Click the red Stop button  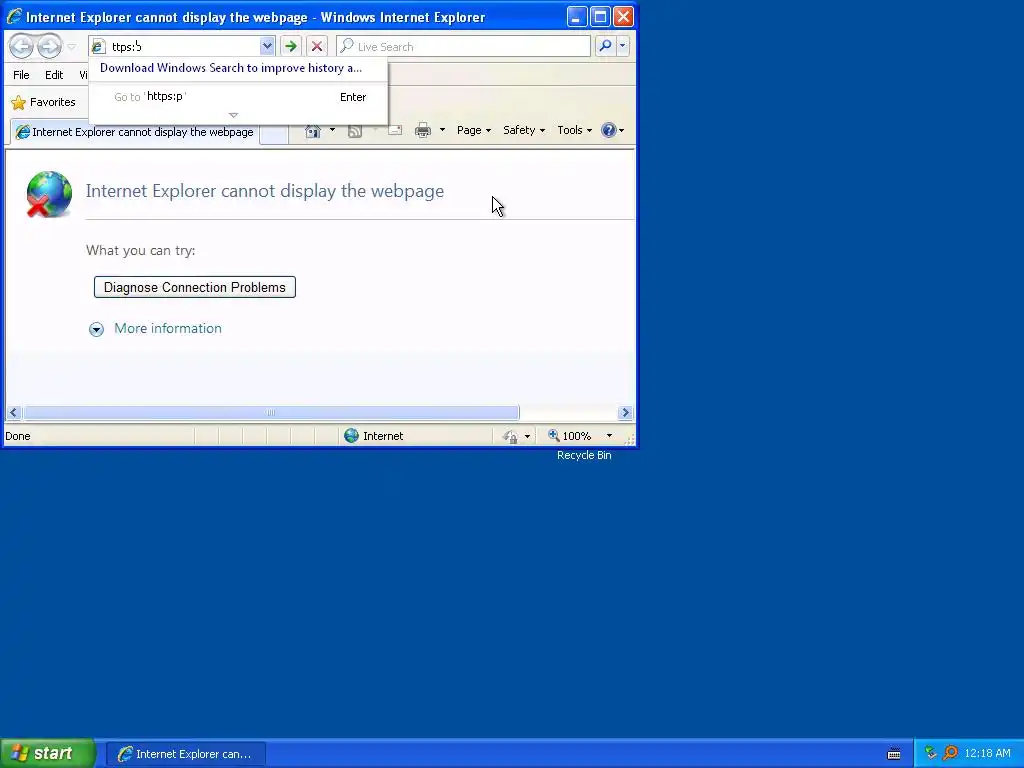click(317, 46)
